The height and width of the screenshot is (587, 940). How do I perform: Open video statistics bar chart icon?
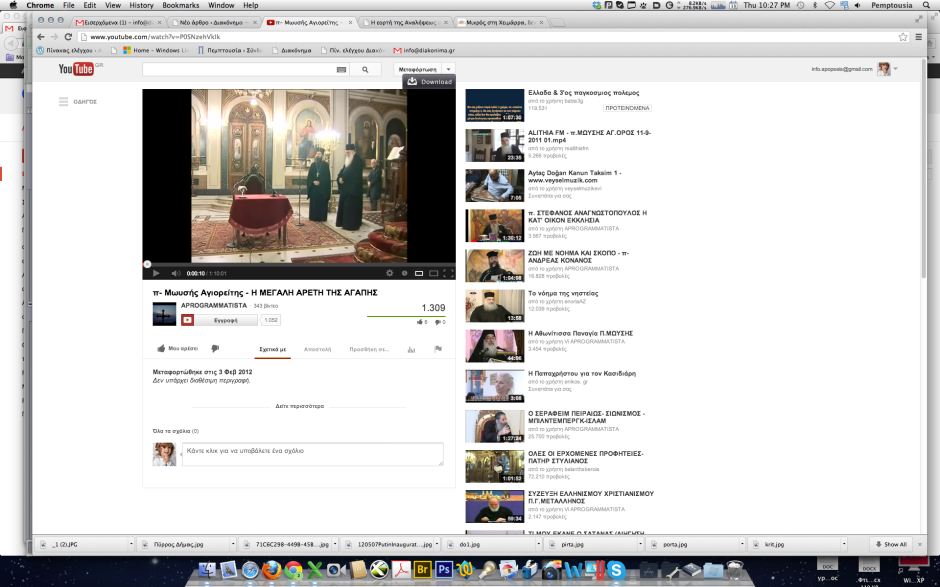point(413,349)
